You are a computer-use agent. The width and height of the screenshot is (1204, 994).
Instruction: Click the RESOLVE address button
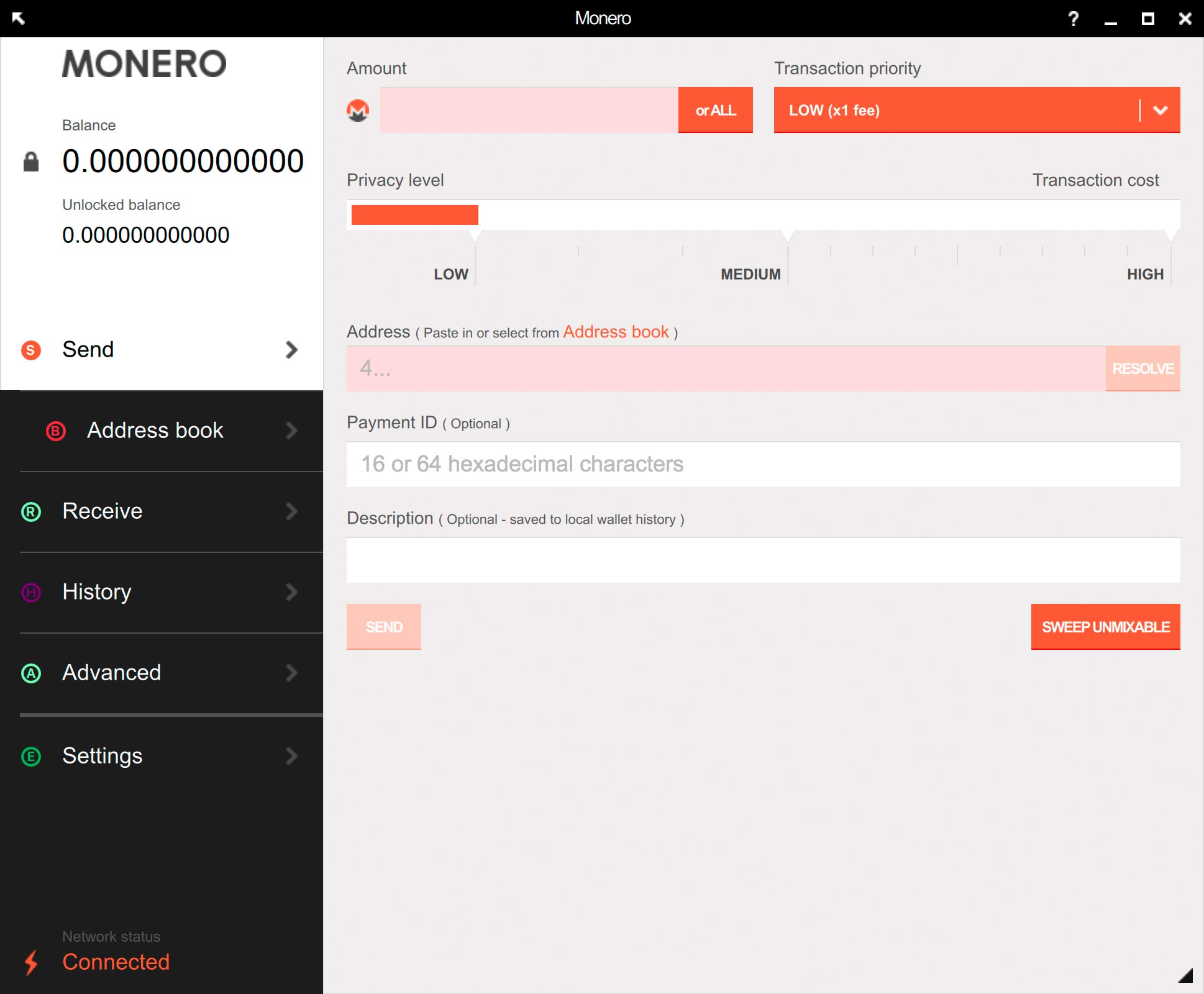(x=1142, y=368)
